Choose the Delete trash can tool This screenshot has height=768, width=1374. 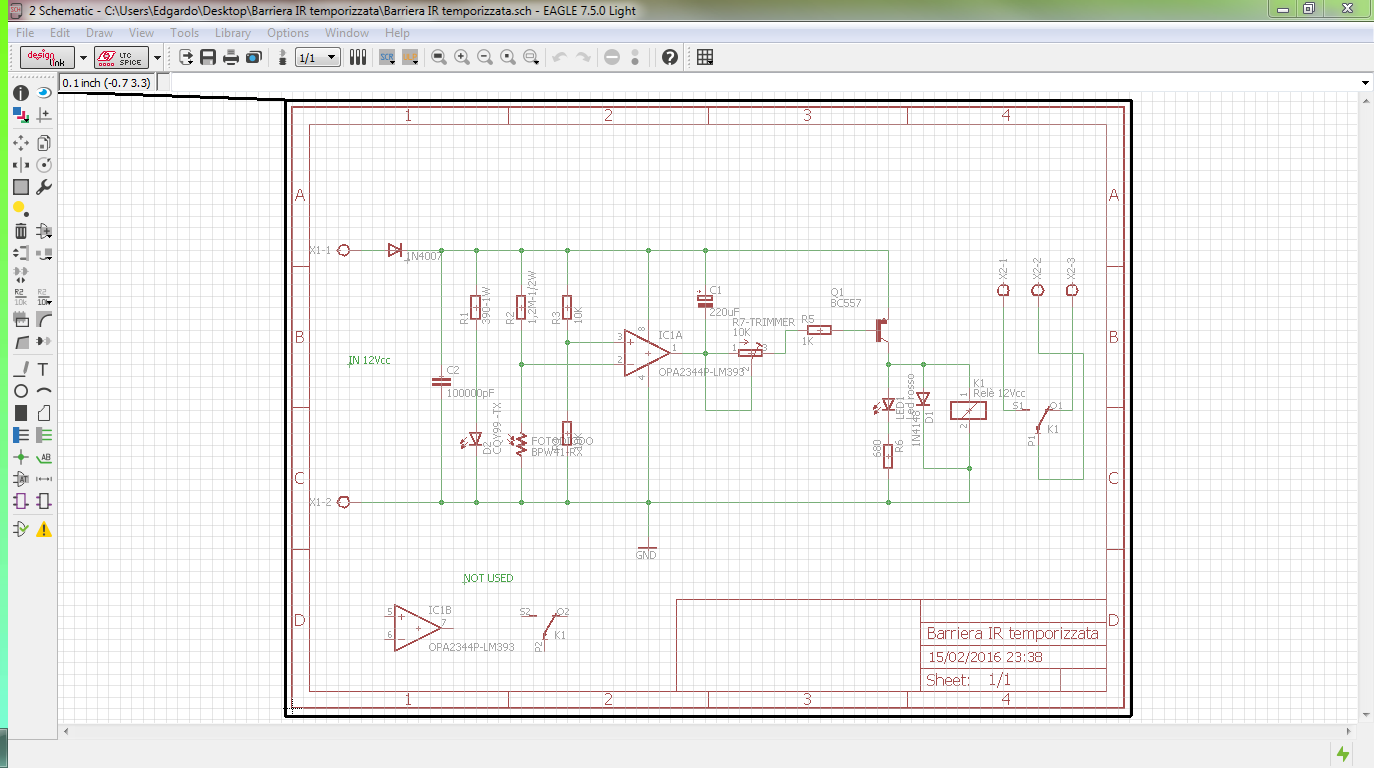pyautogui.click(x=20, y=231)
